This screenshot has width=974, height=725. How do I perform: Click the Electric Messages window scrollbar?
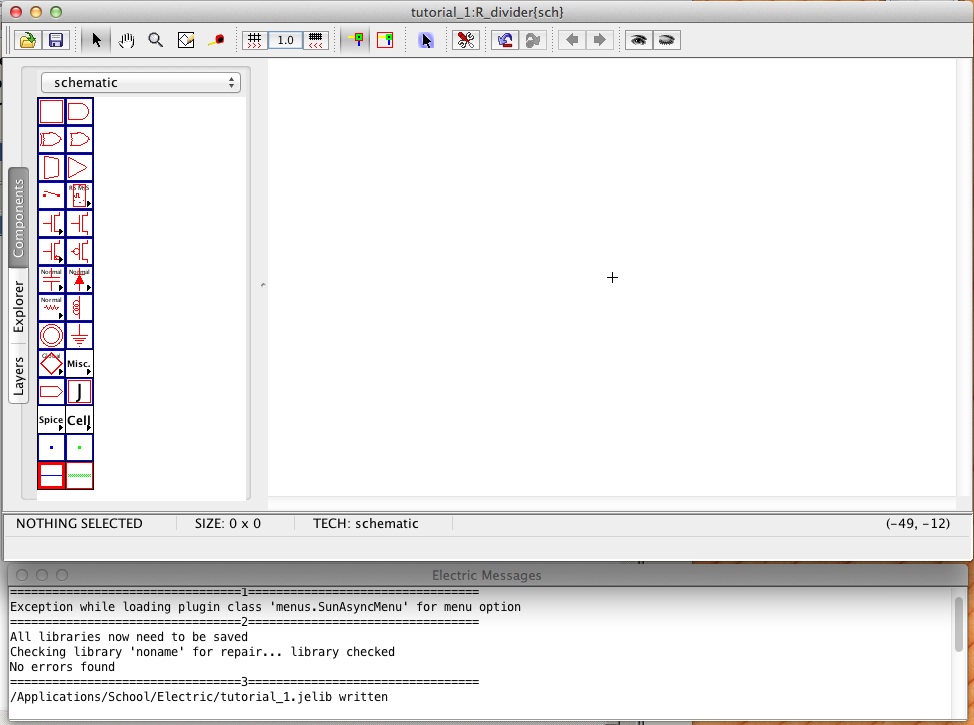tap(959, 625)
